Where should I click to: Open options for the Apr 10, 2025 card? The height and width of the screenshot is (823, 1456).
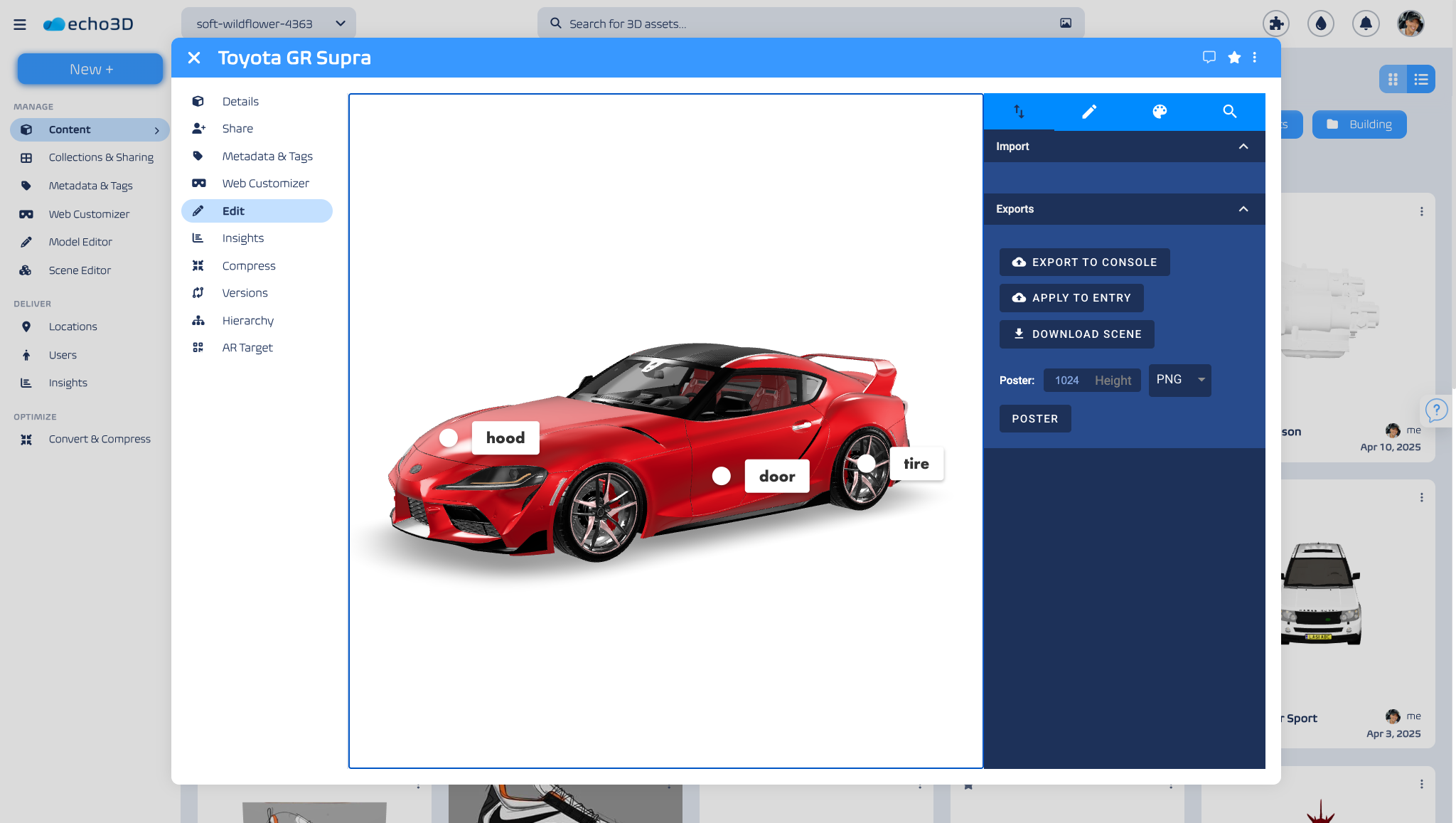pyautogui.click(x=1422, y=212)
